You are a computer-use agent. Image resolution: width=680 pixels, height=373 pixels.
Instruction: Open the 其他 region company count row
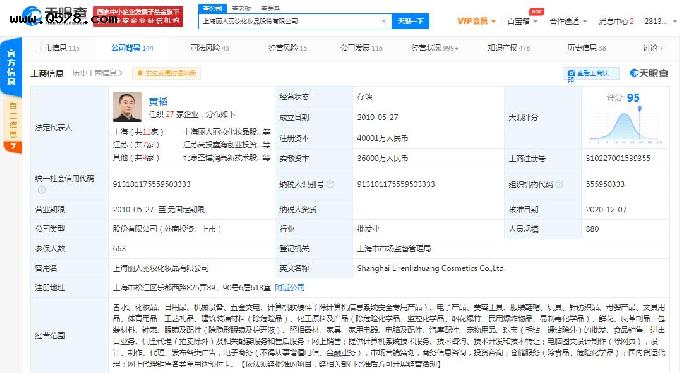[x=136, y=158]
